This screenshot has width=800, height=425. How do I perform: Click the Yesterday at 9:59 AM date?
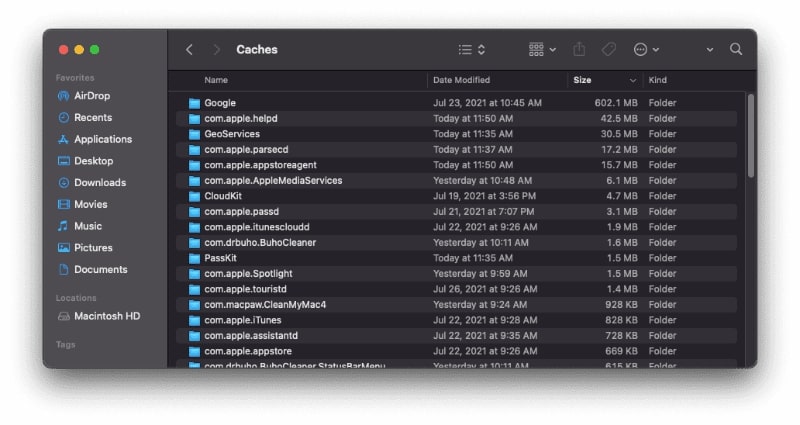(x=480, y=273)
